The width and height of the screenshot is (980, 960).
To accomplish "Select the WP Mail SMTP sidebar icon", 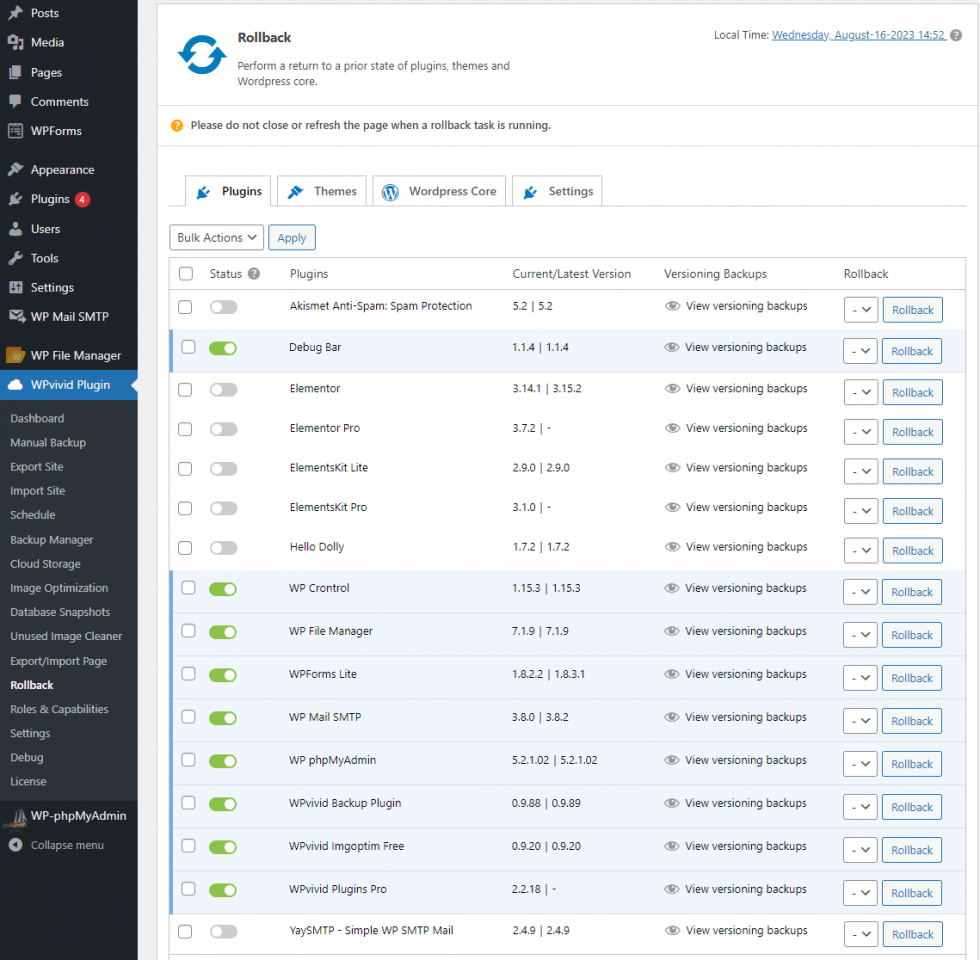I will point(15,318).
